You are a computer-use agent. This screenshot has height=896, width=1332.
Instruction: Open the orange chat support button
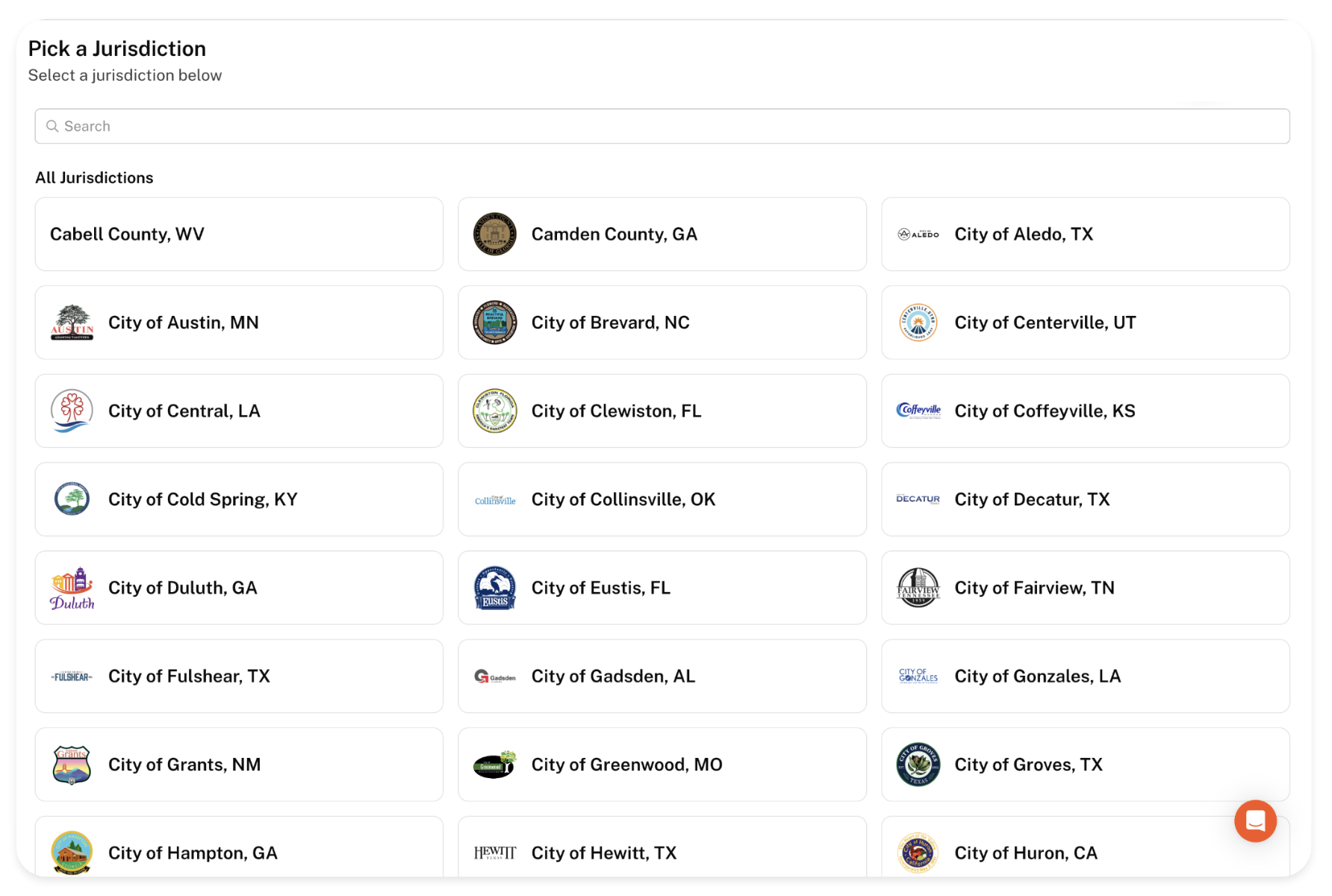click(x=1255, y=821)
